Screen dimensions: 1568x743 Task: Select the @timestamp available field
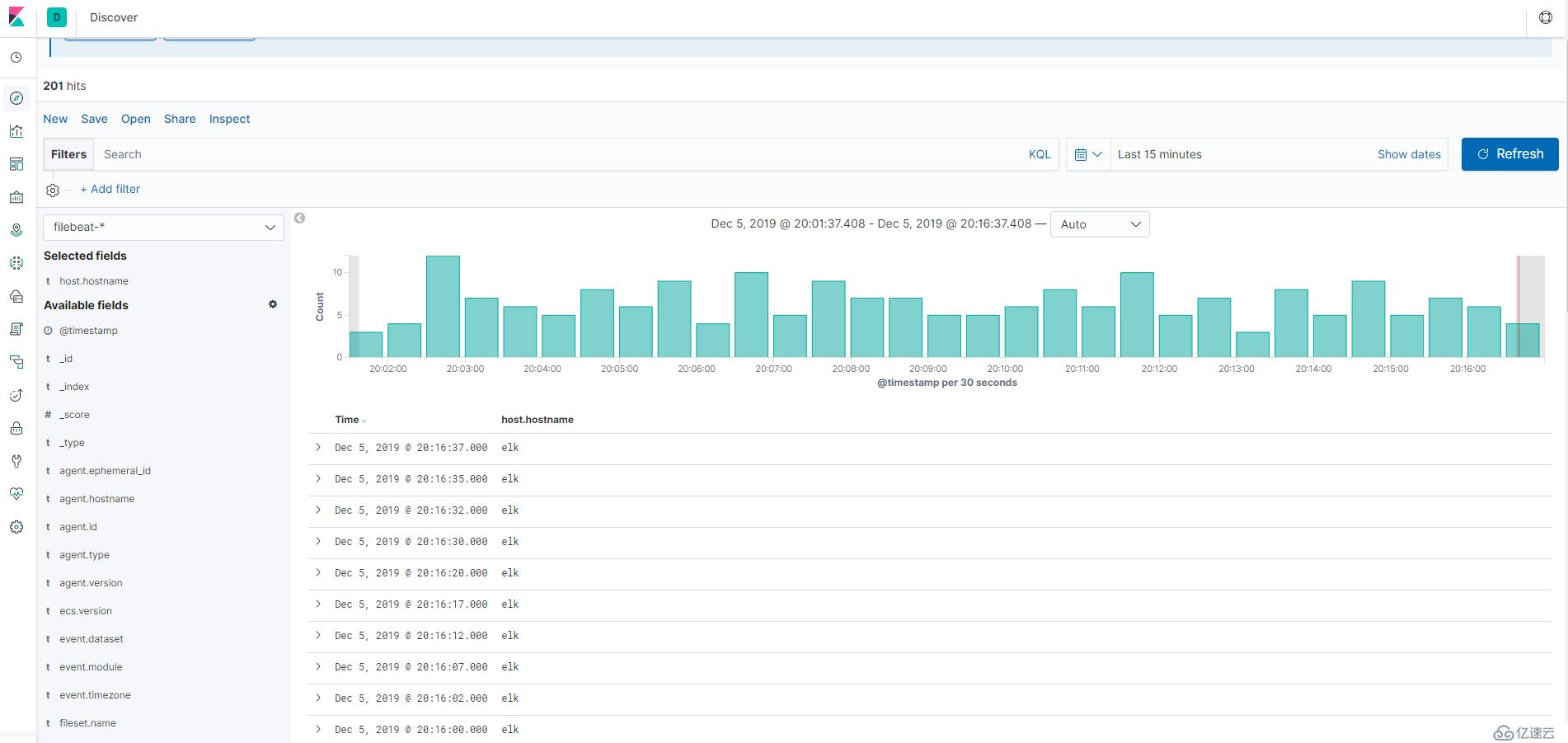coord(88,331)
